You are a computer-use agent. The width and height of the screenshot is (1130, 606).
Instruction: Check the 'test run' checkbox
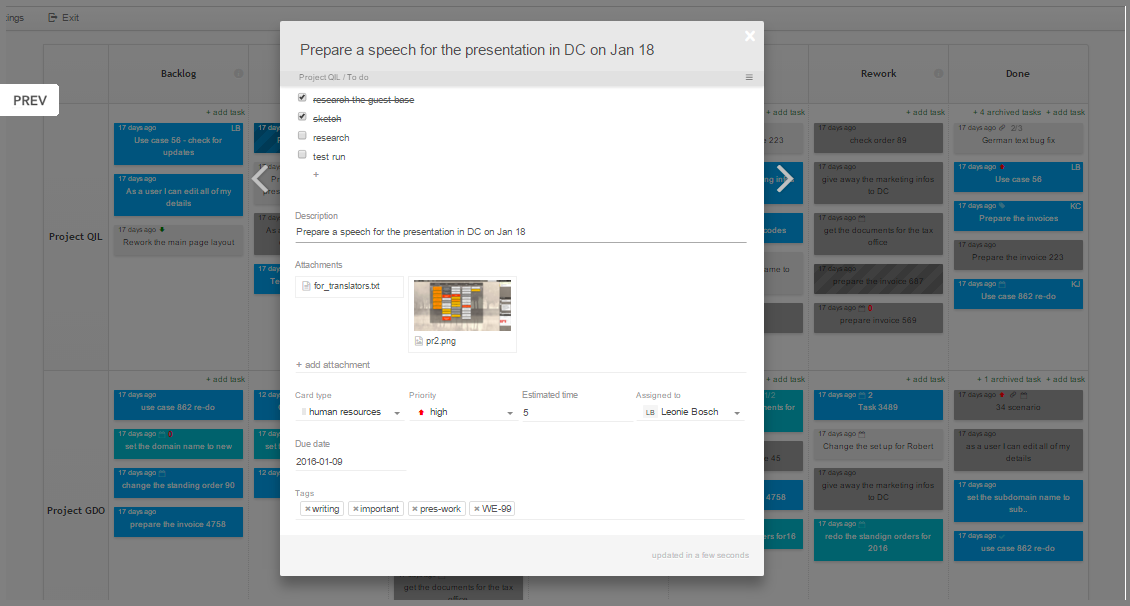point(302,156)
